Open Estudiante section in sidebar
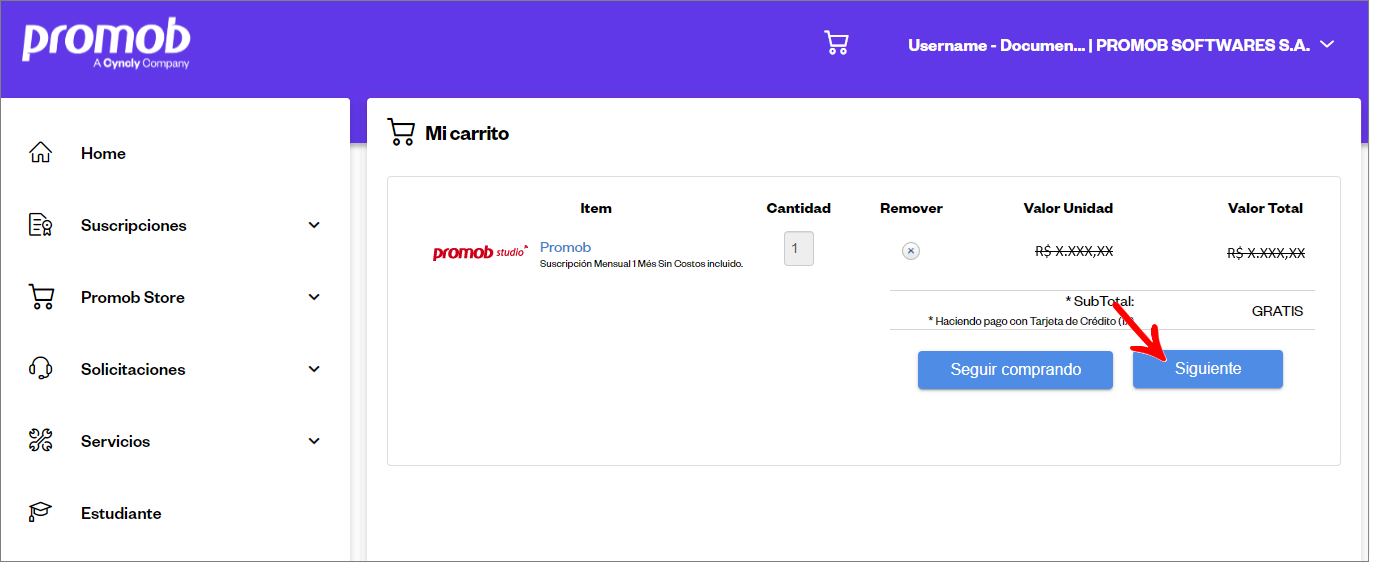This screenshot has width=1378, height=573. click(121, 513)
